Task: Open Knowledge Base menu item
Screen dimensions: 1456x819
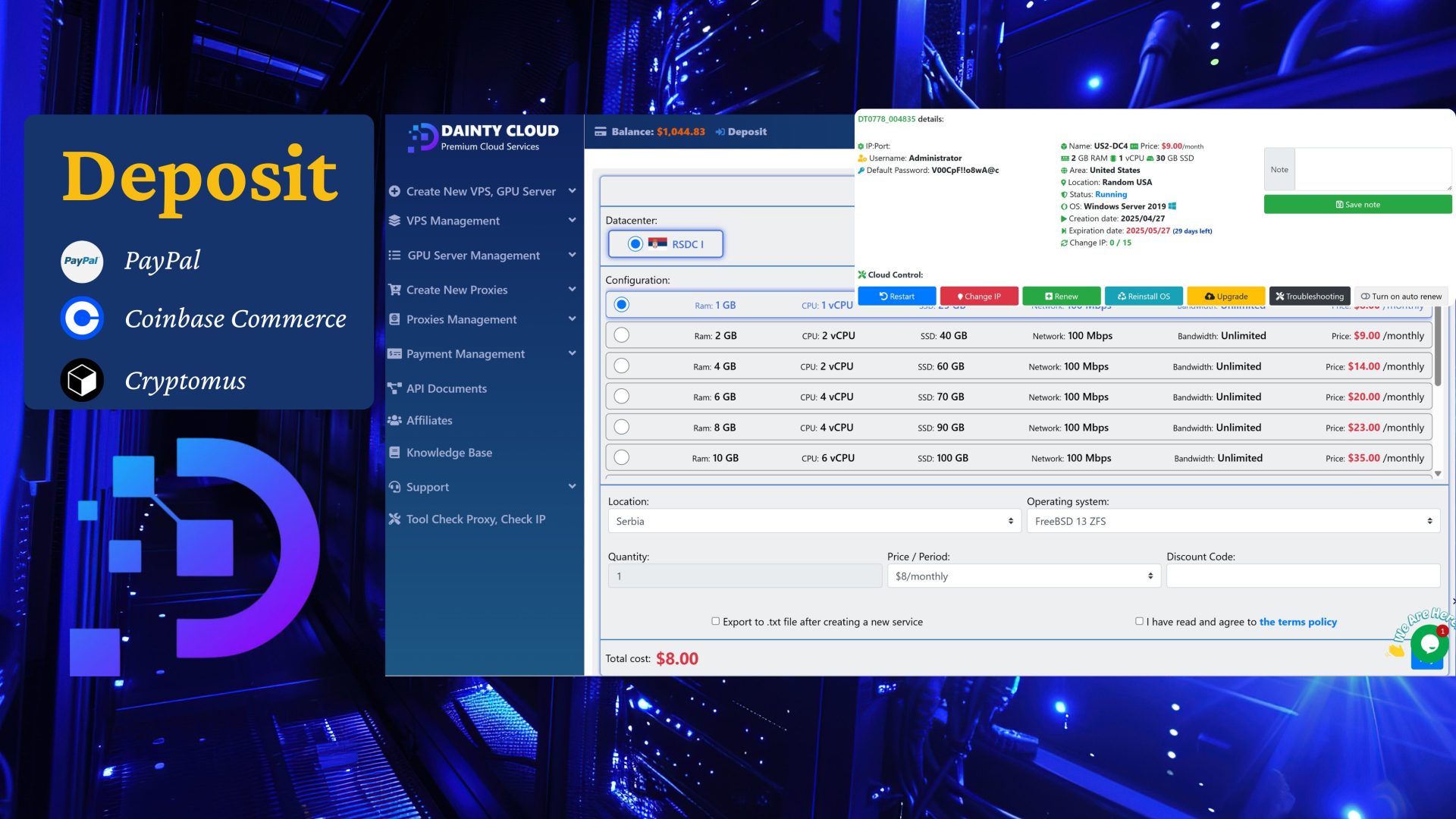Action: [x=449, y=453]
